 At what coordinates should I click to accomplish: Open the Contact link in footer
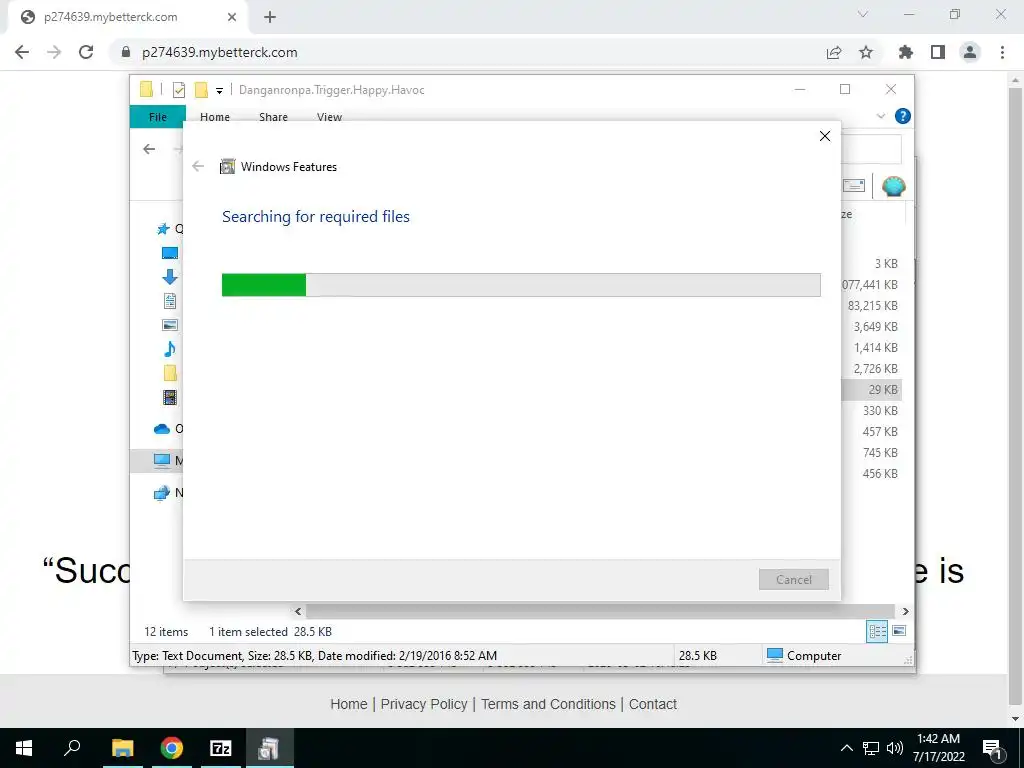point(652,704)
